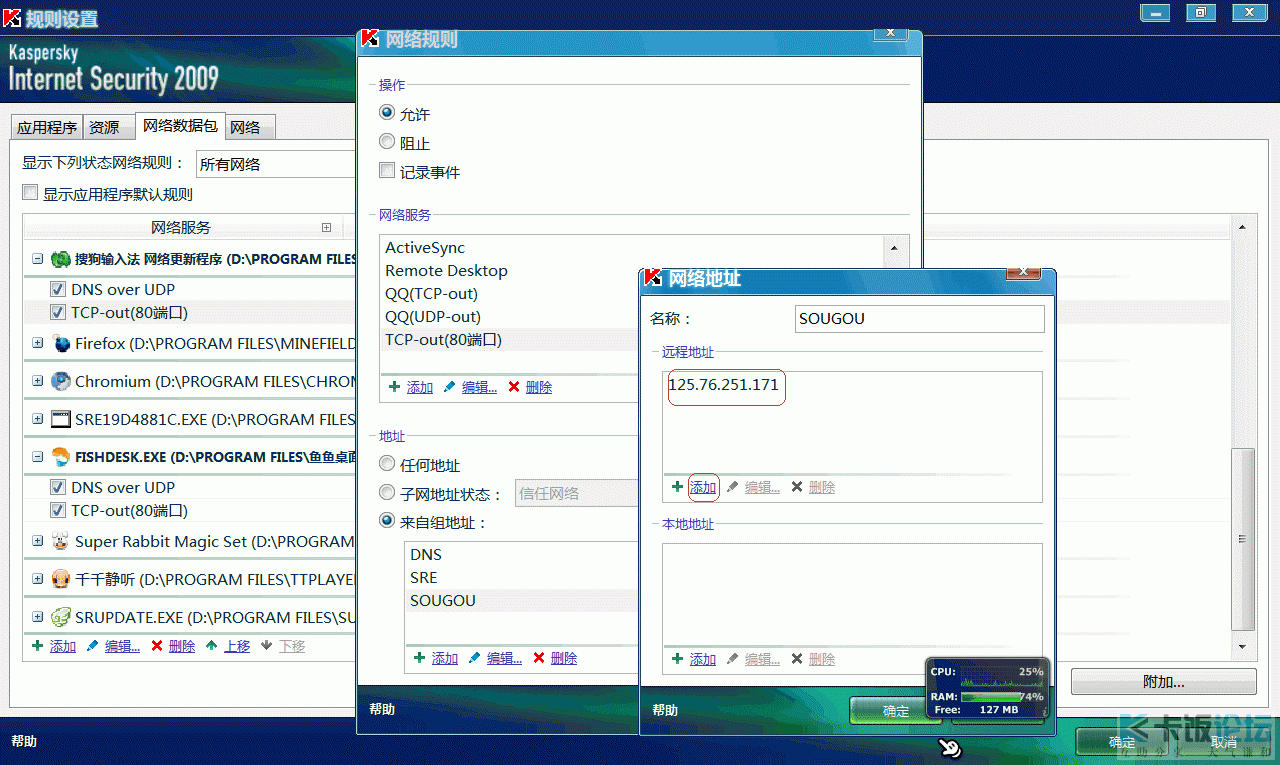This screenshot has width=1280, height=765.
Task: Click the network services list scroll up arrow
Action: click(892, 247)
